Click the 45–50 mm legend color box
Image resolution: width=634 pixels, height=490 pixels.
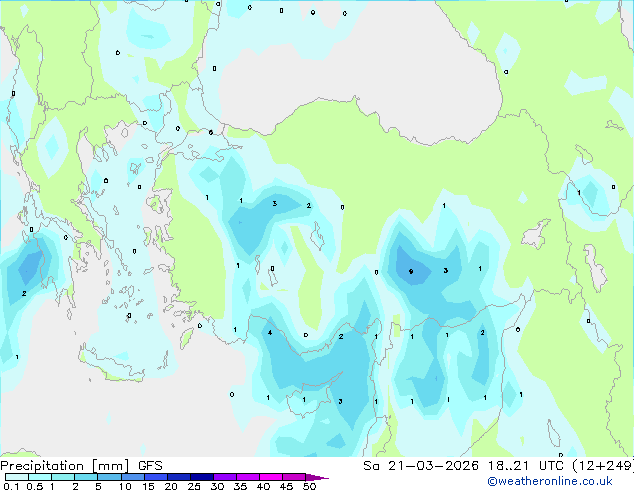[x=294, y=477]
